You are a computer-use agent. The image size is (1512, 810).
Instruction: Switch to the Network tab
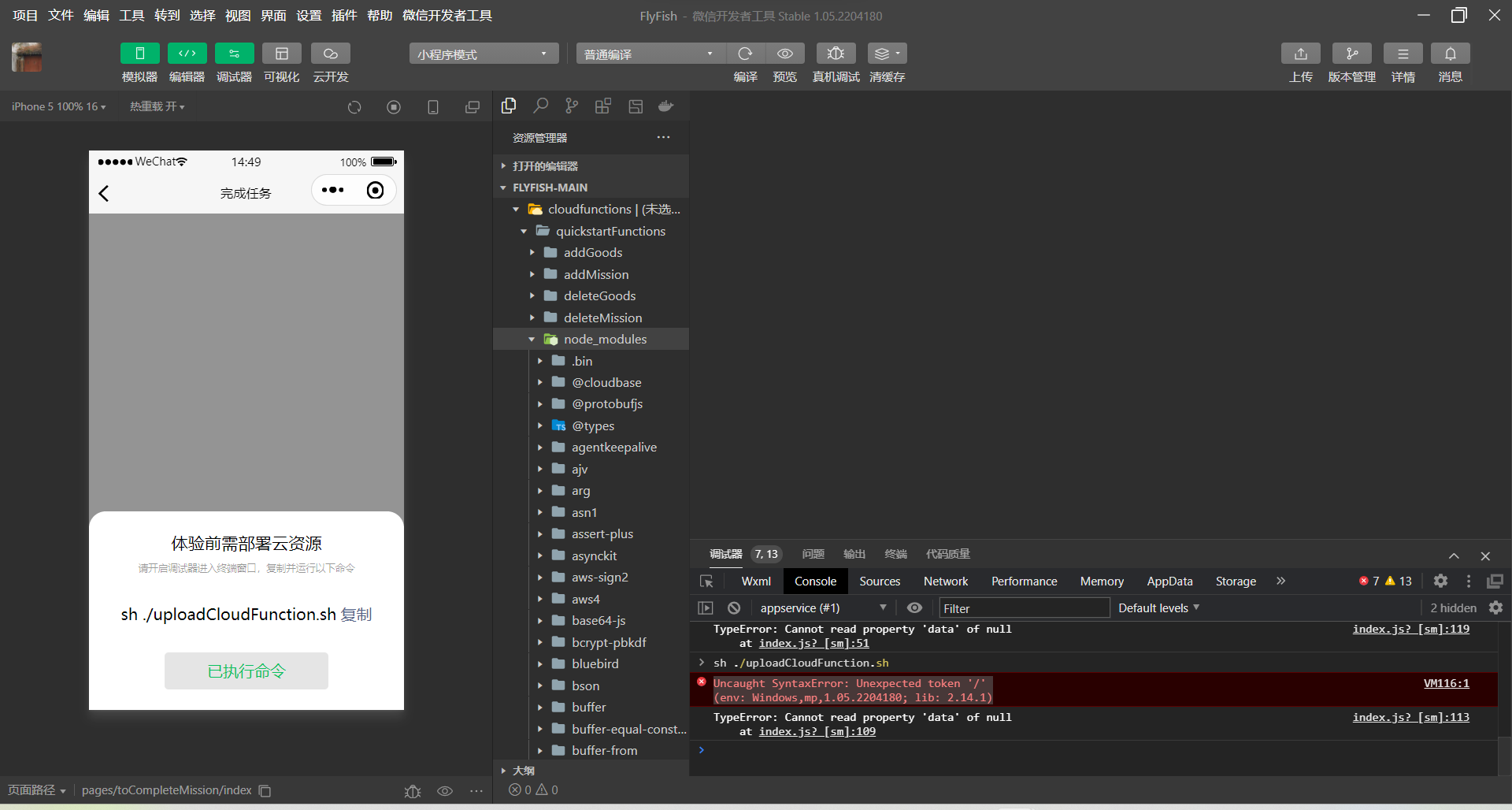point(946,581)
